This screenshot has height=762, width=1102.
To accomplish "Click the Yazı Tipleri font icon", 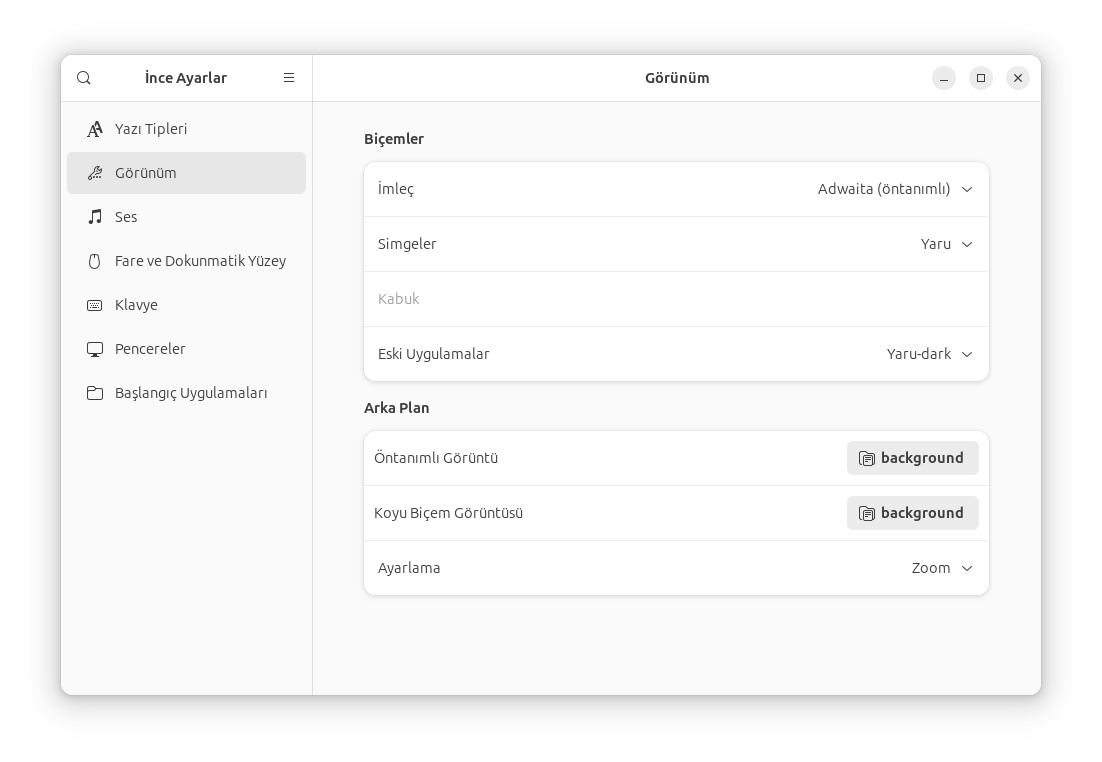I will tap(95, 129).
